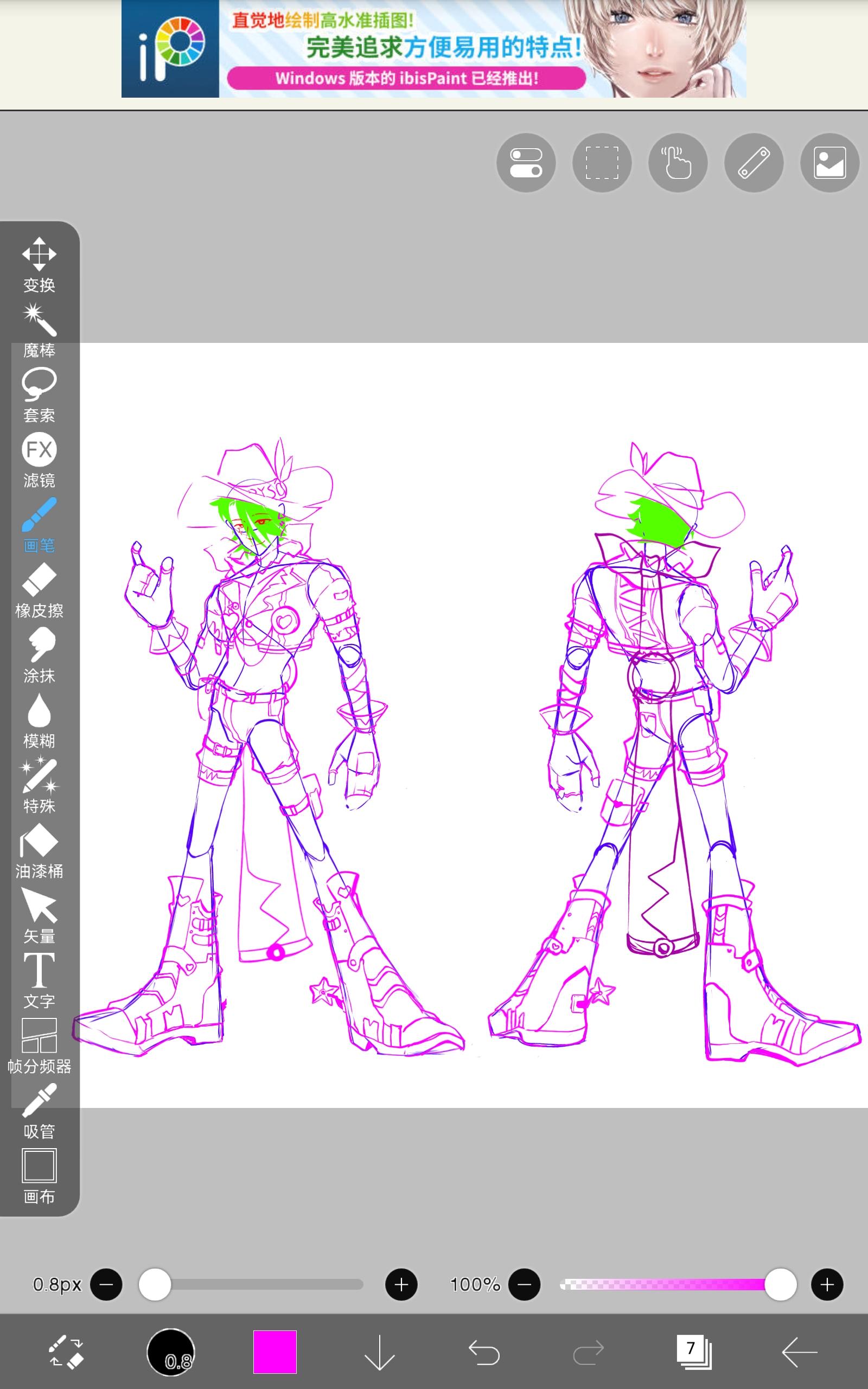868x1389 pixels.
Task: Select the Text (文字) tool
Action: click(x=39, y=981)
